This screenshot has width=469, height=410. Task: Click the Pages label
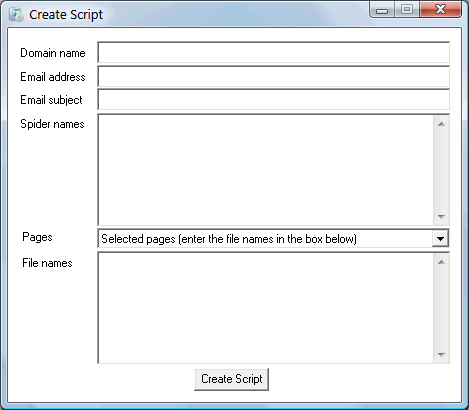pyautogui.click(x=37, y=237)
